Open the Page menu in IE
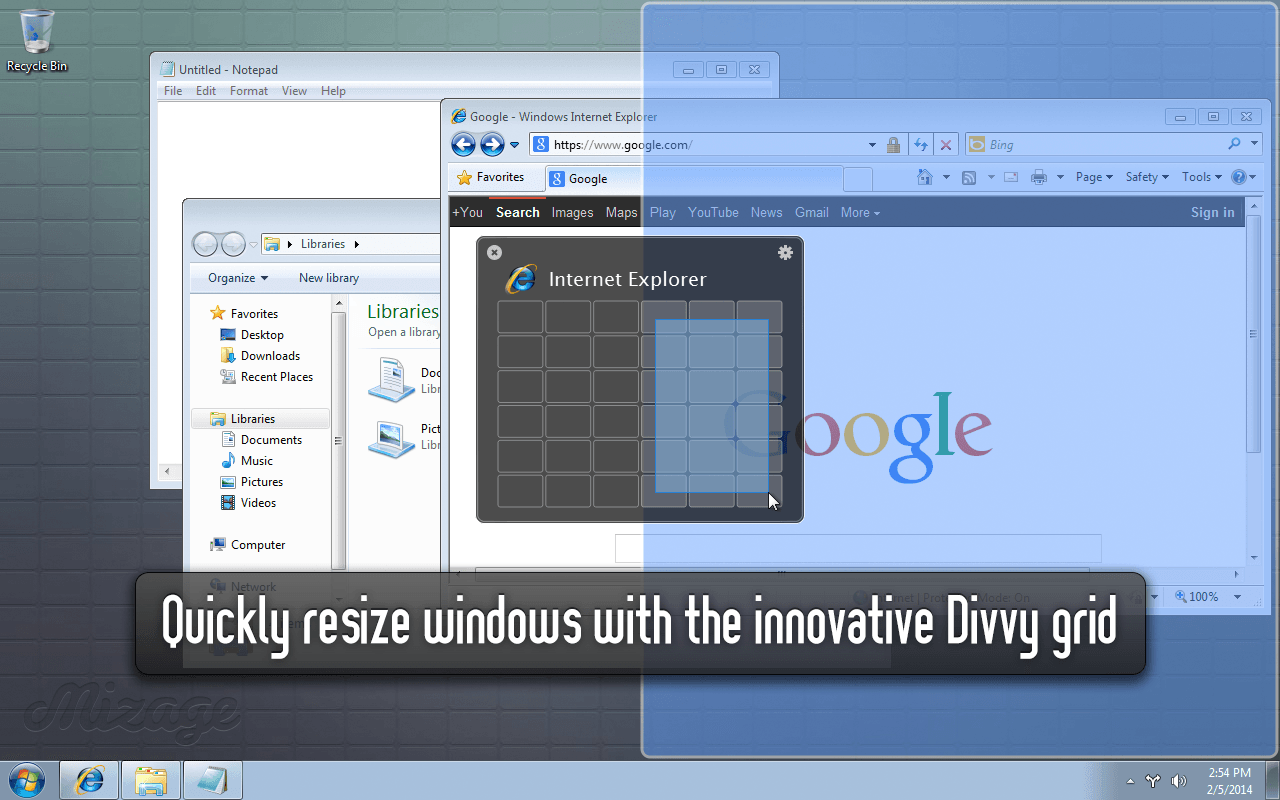Viewport: 1280px width, 800px height. click(1095, 177)
